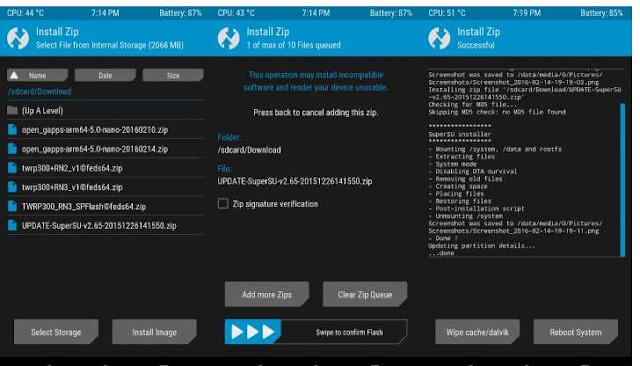
Task: Sort file list by Date
Action: point(105,75)
